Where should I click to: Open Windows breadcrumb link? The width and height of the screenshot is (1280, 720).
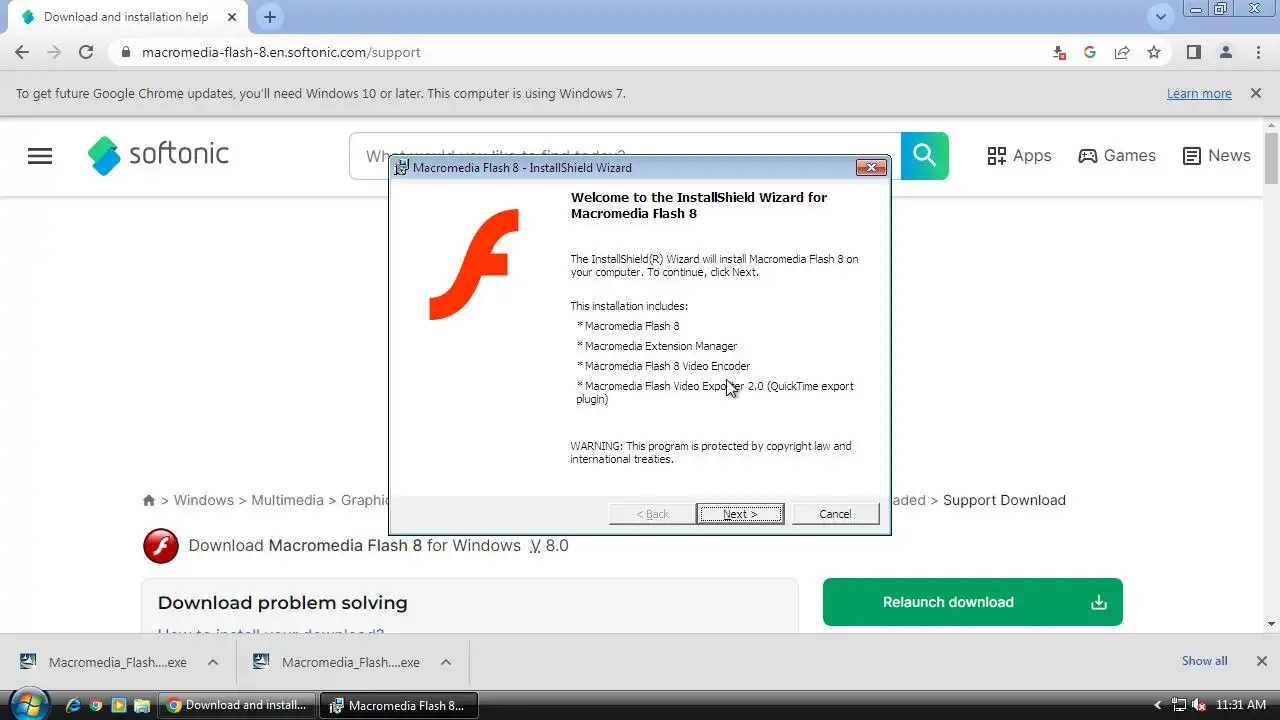[204, 500]
